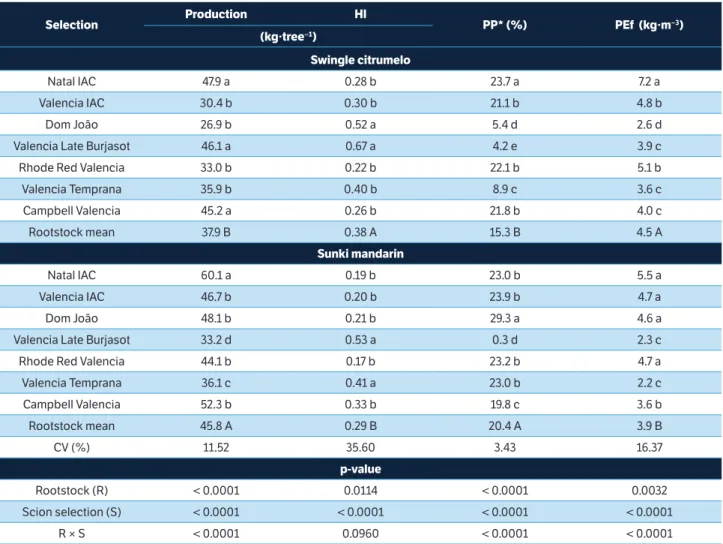Viewport: 723px width, 544px height.
Task: Click the HI value '0.67 a'
Action: [360, 146]
